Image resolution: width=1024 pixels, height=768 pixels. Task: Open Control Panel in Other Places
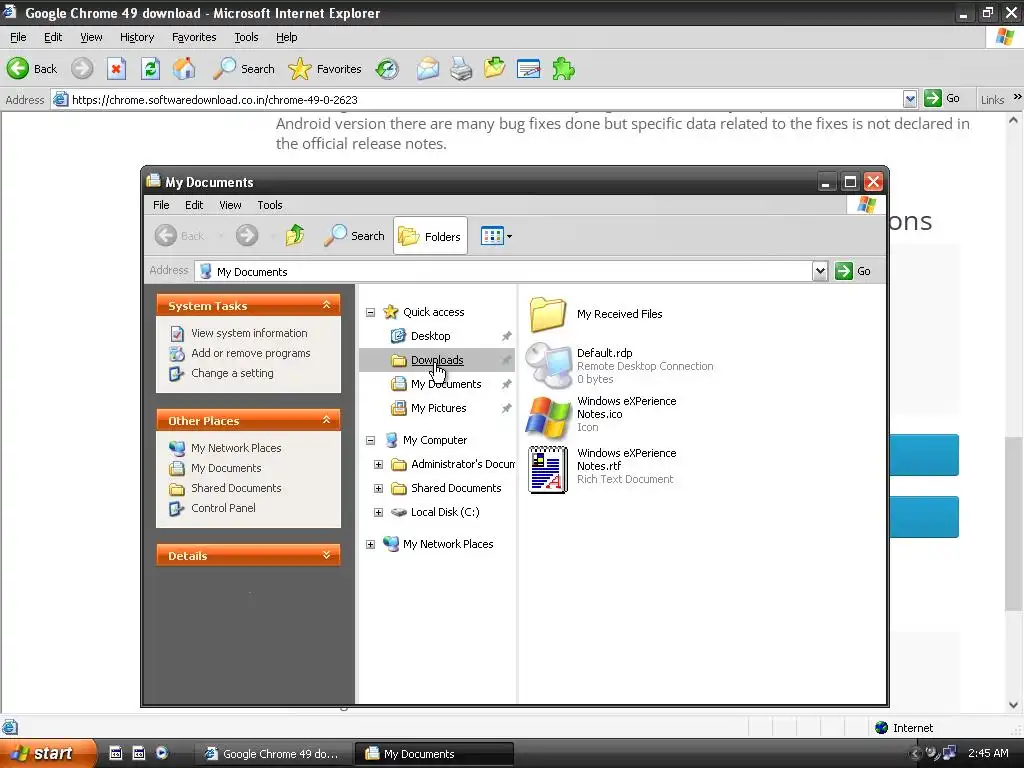pos(223,508)
